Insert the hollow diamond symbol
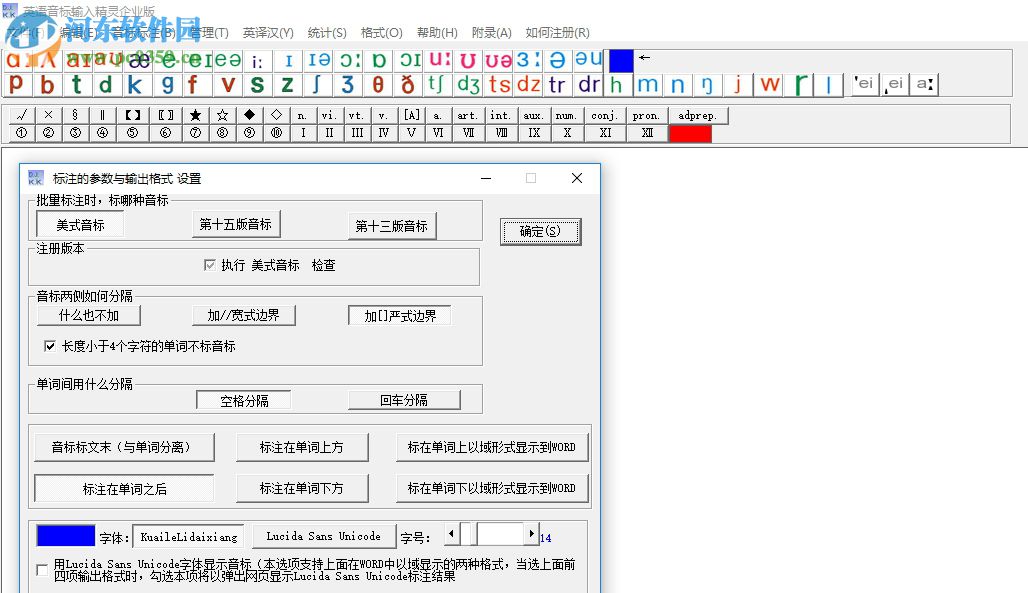 pos(275,114)
